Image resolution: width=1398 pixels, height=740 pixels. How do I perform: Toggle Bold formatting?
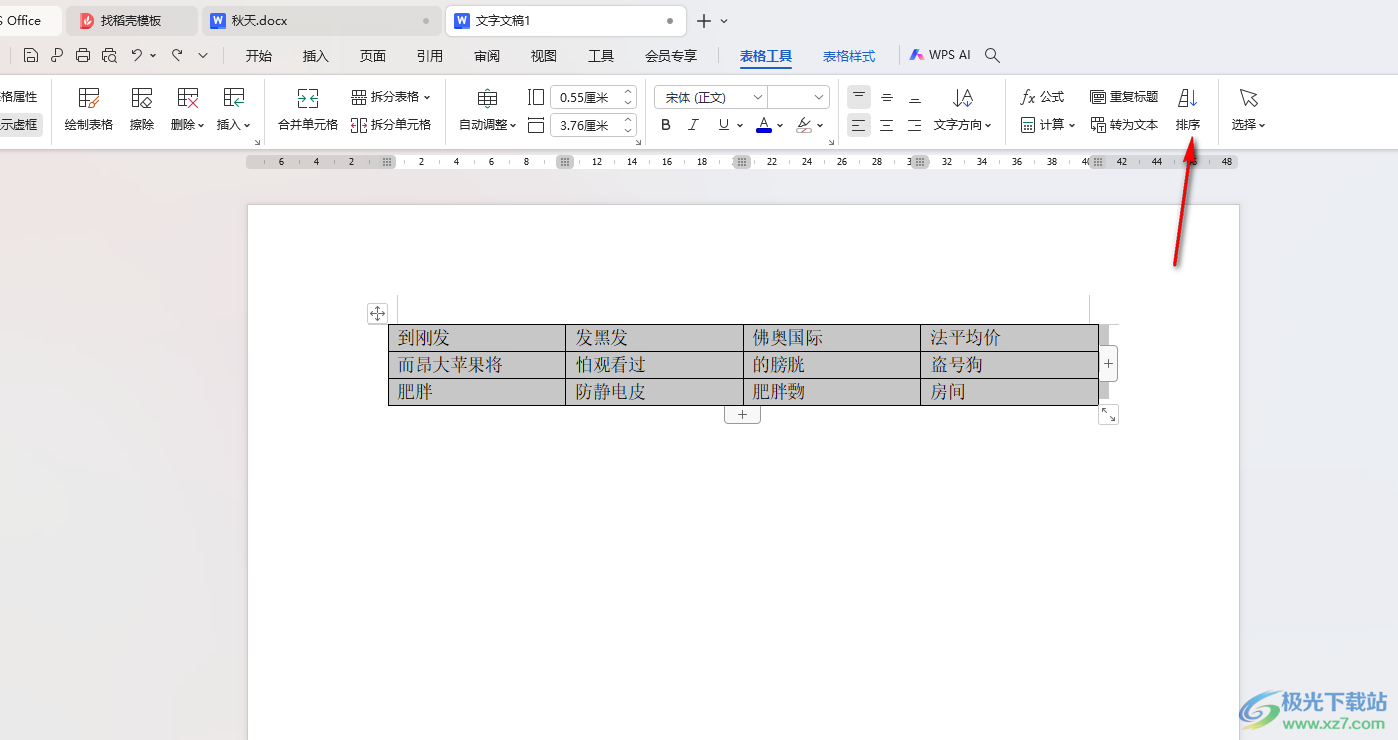[666, 125]
